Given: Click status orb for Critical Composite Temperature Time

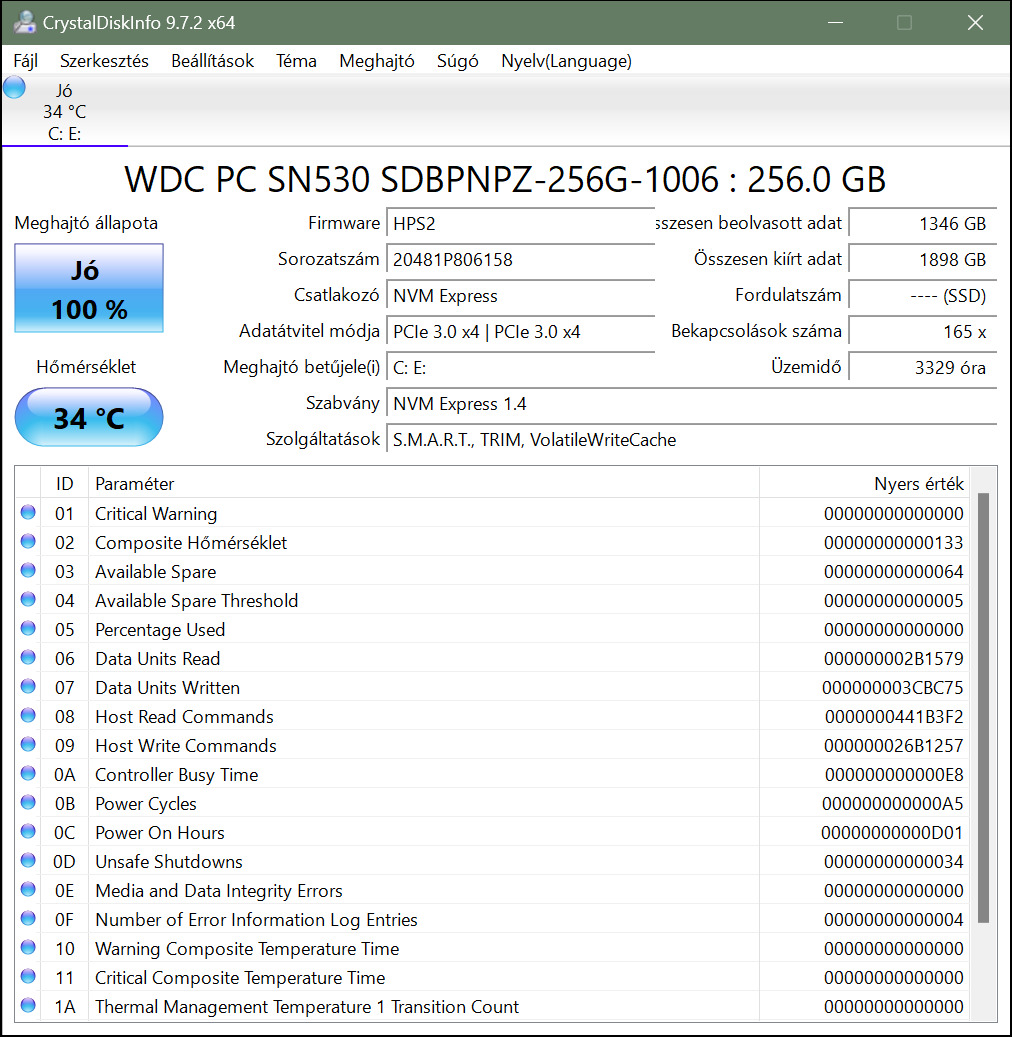Looking at the screenshot, I should pos(28,977).
